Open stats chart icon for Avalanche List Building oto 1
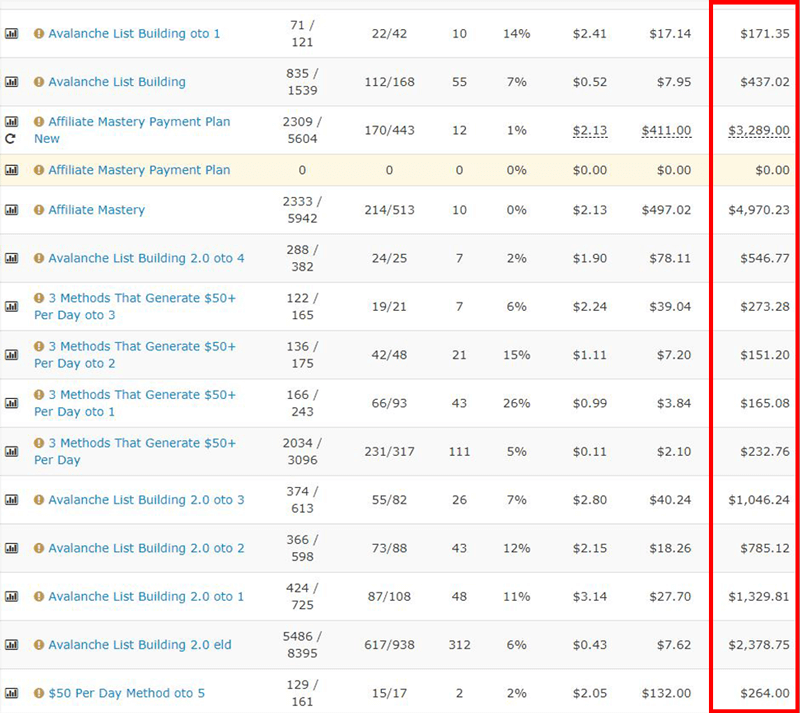800x713 pixels. [11, 34]
